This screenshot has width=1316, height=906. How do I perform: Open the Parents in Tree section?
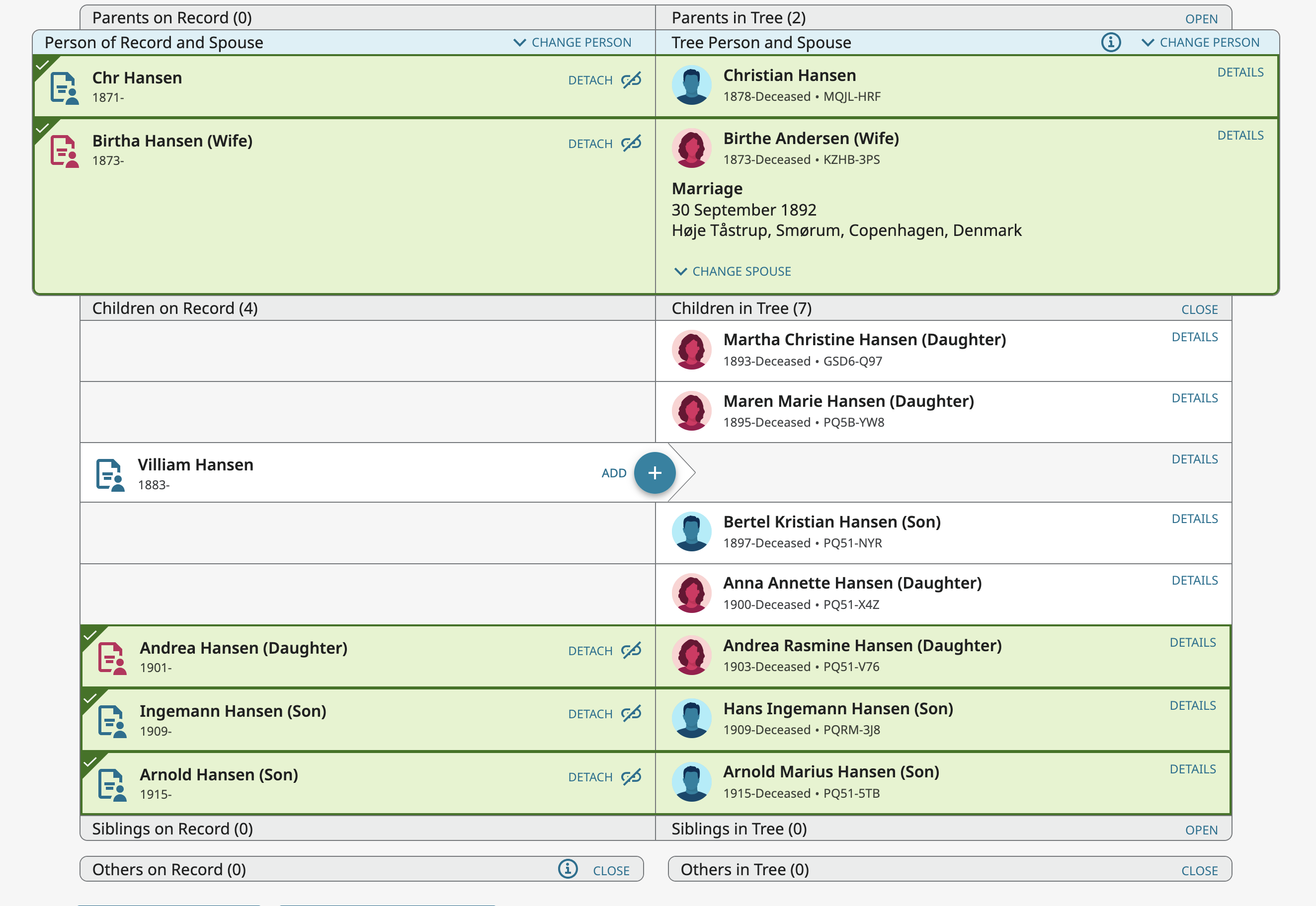(x=1201, y=19)
